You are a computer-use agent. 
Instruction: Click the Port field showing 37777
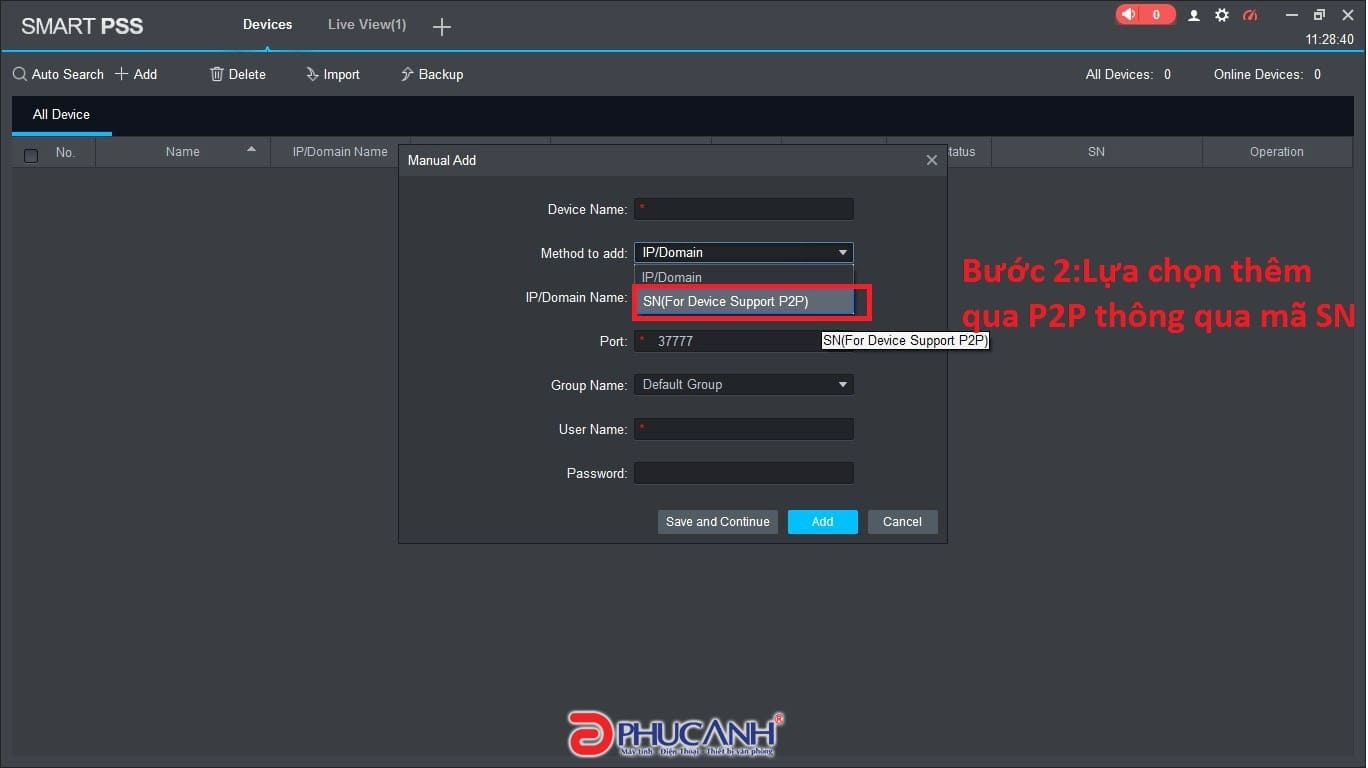[x=744, y=341]
